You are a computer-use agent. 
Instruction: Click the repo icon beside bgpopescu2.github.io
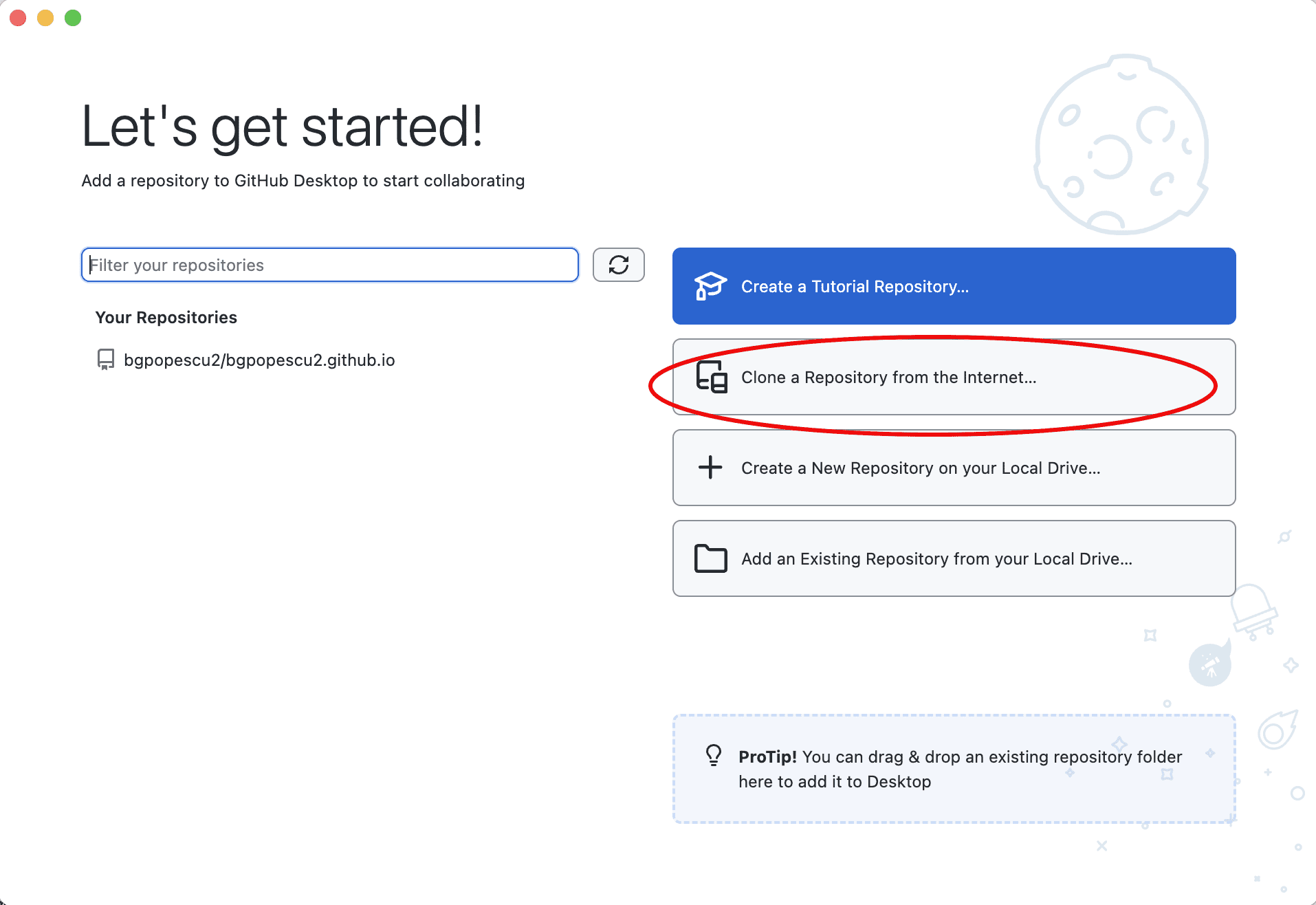click(105, 360)
